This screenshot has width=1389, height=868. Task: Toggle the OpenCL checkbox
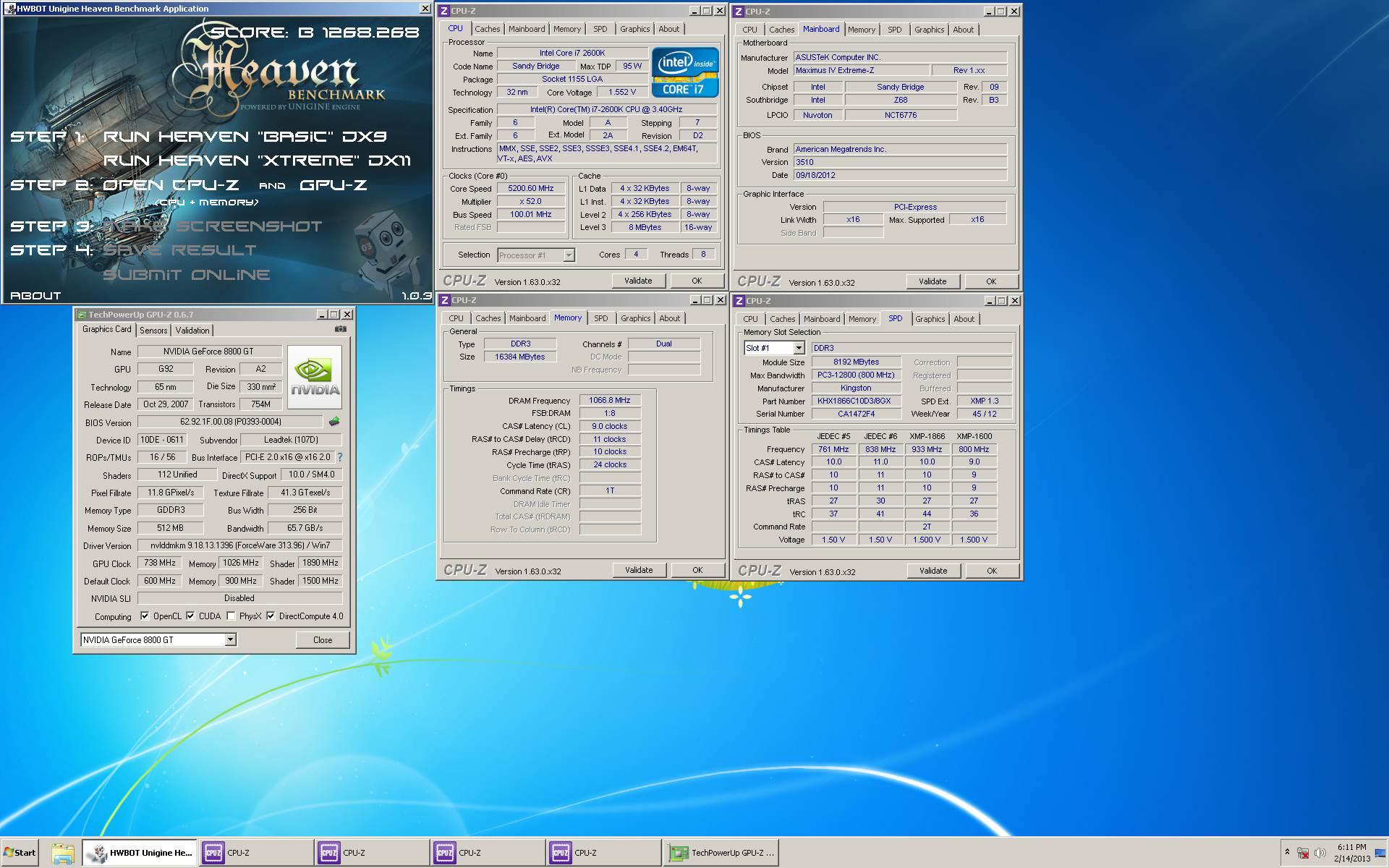(145, 616)
